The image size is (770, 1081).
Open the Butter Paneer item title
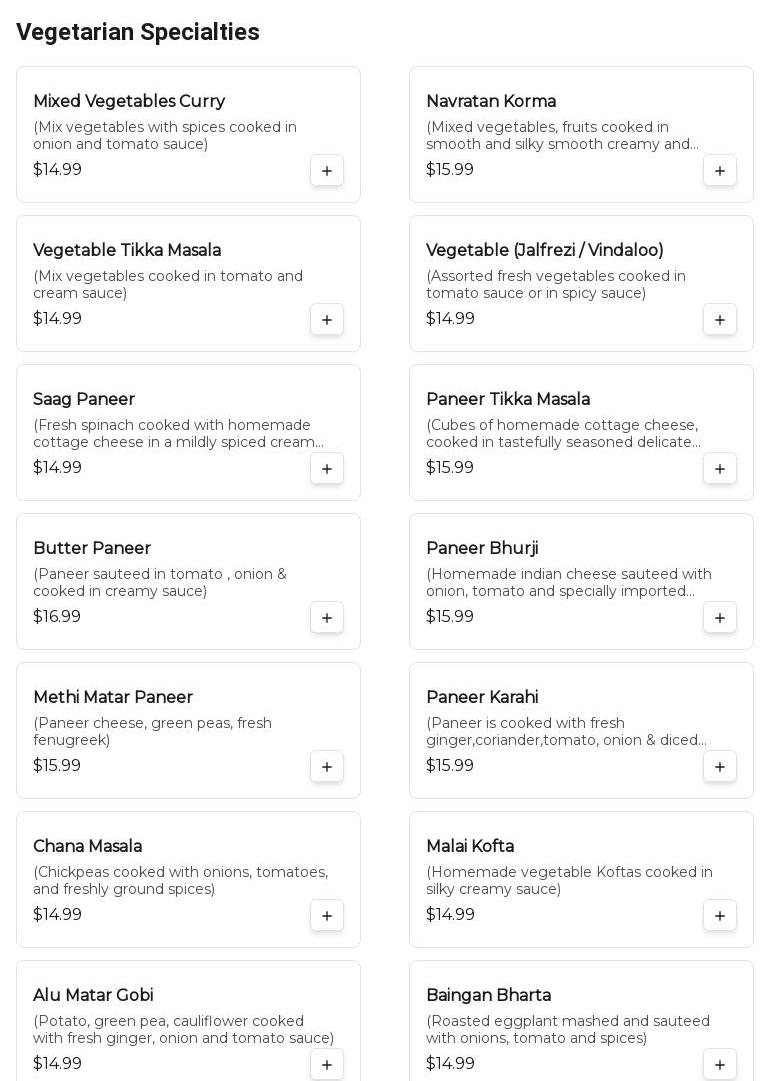[92, 548]
